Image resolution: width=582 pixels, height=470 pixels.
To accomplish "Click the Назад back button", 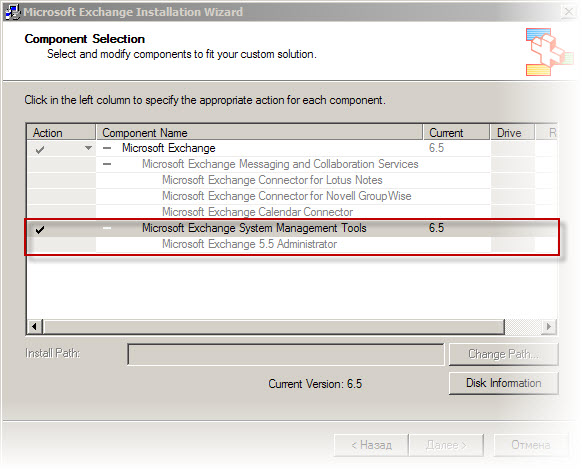I will pos(371,445).
